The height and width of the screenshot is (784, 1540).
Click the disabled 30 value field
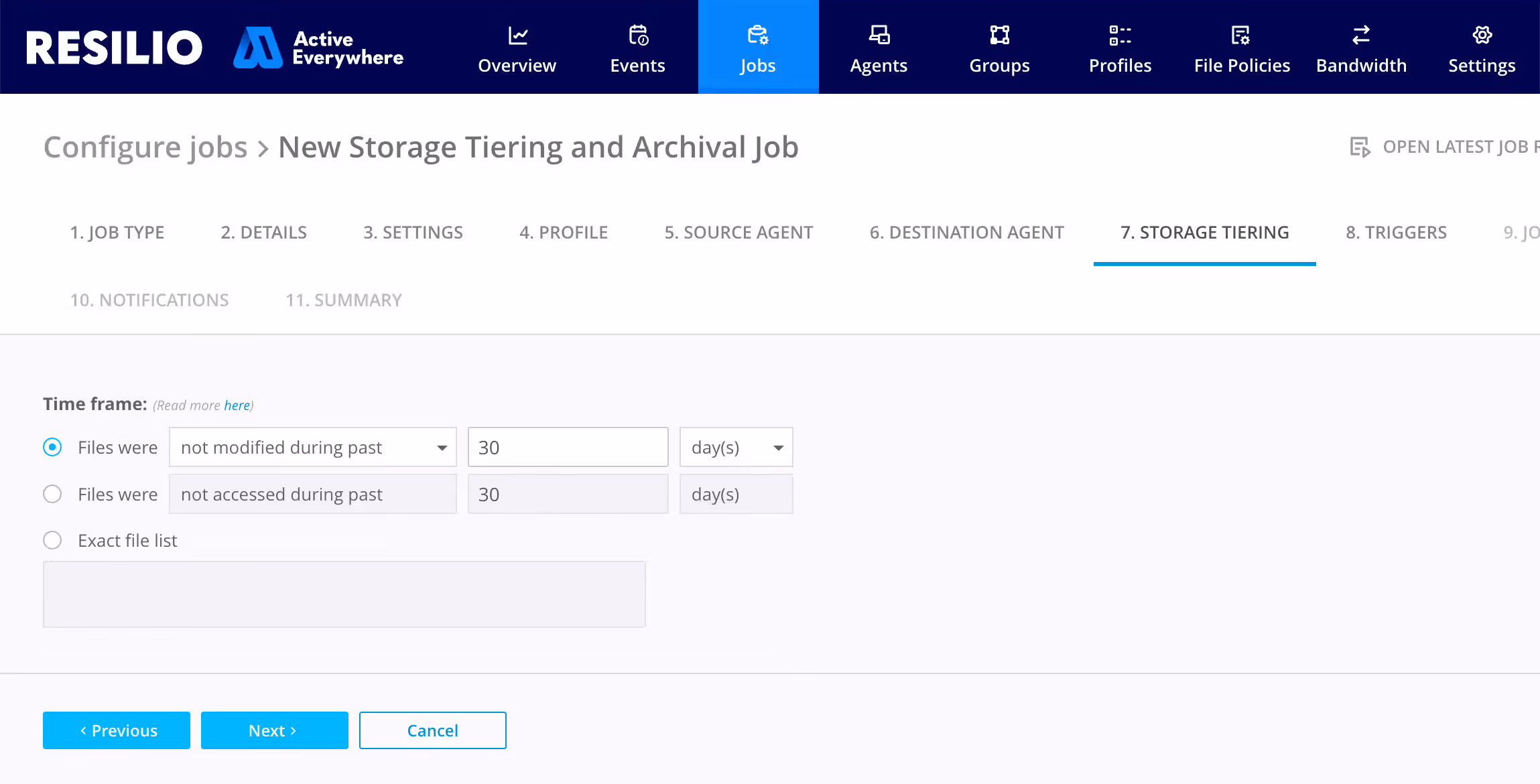(x=568, y=494)
